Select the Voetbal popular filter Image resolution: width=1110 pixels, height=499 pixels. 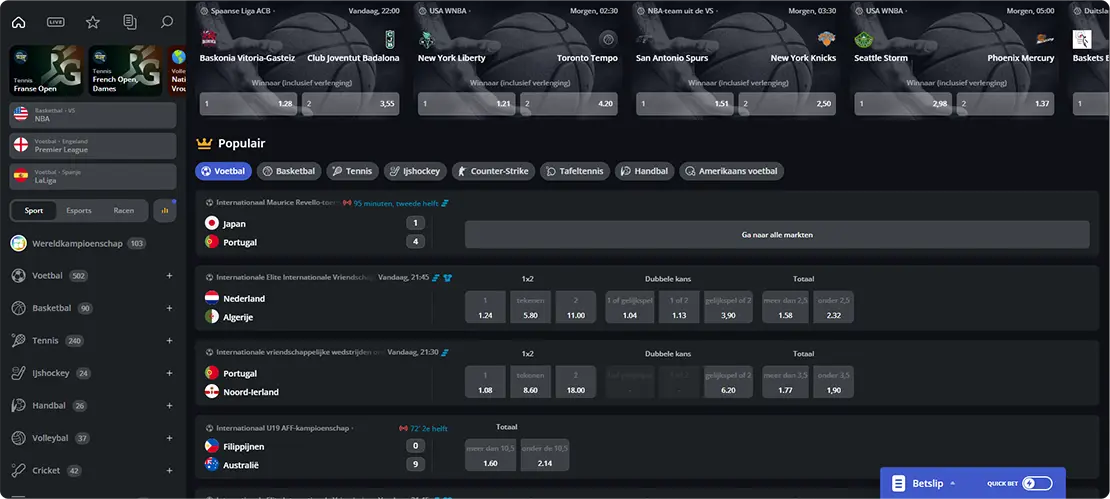tap(223, 171)
